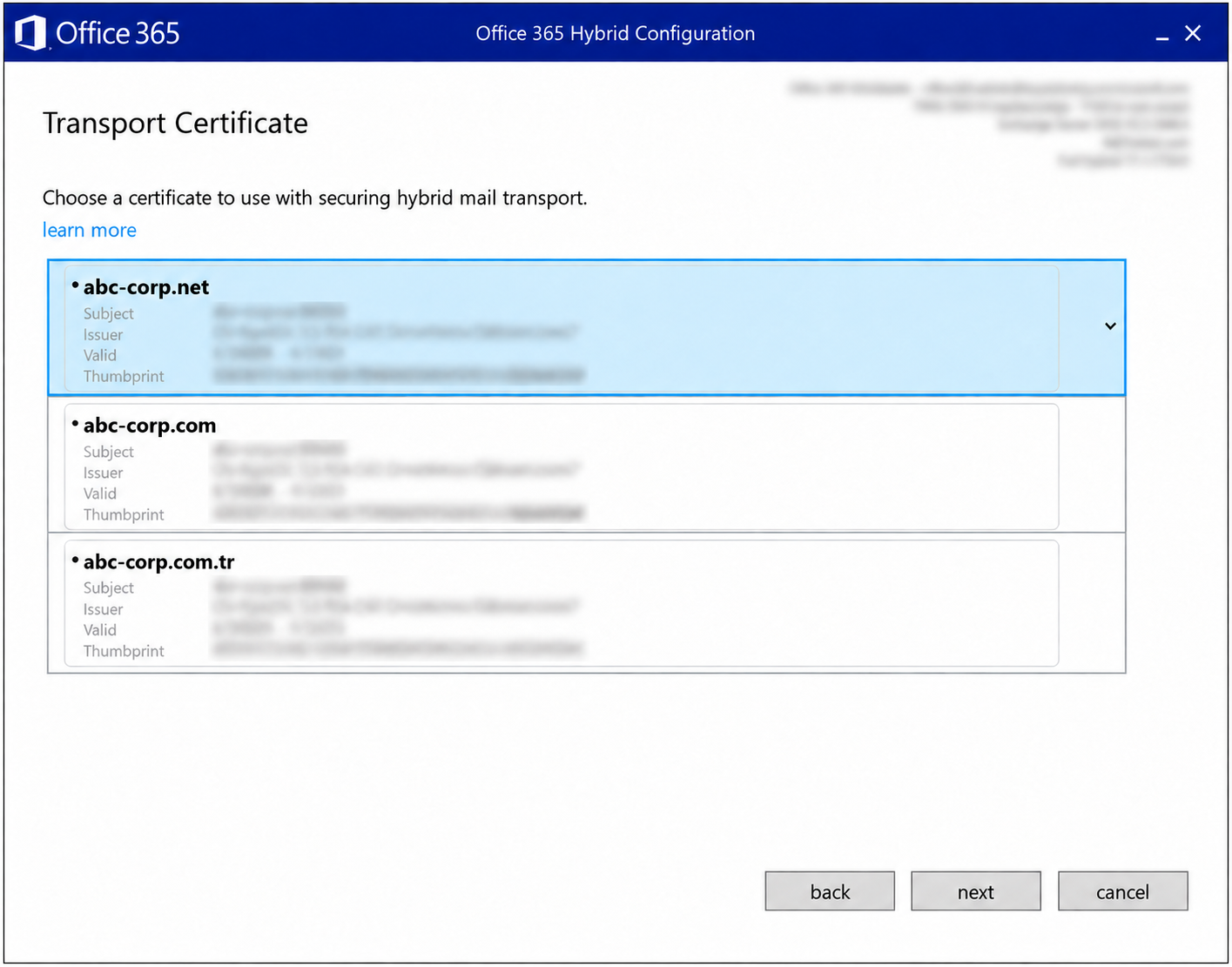
Task: Click the Office 365 logo icon
Action: (30, 33)
